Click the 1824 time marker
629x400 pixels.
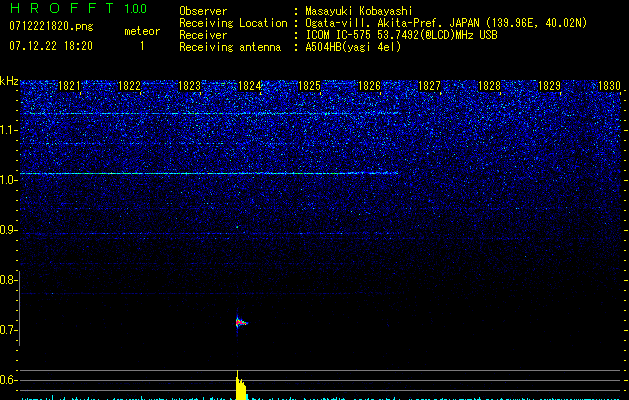[x=250, y=86]
